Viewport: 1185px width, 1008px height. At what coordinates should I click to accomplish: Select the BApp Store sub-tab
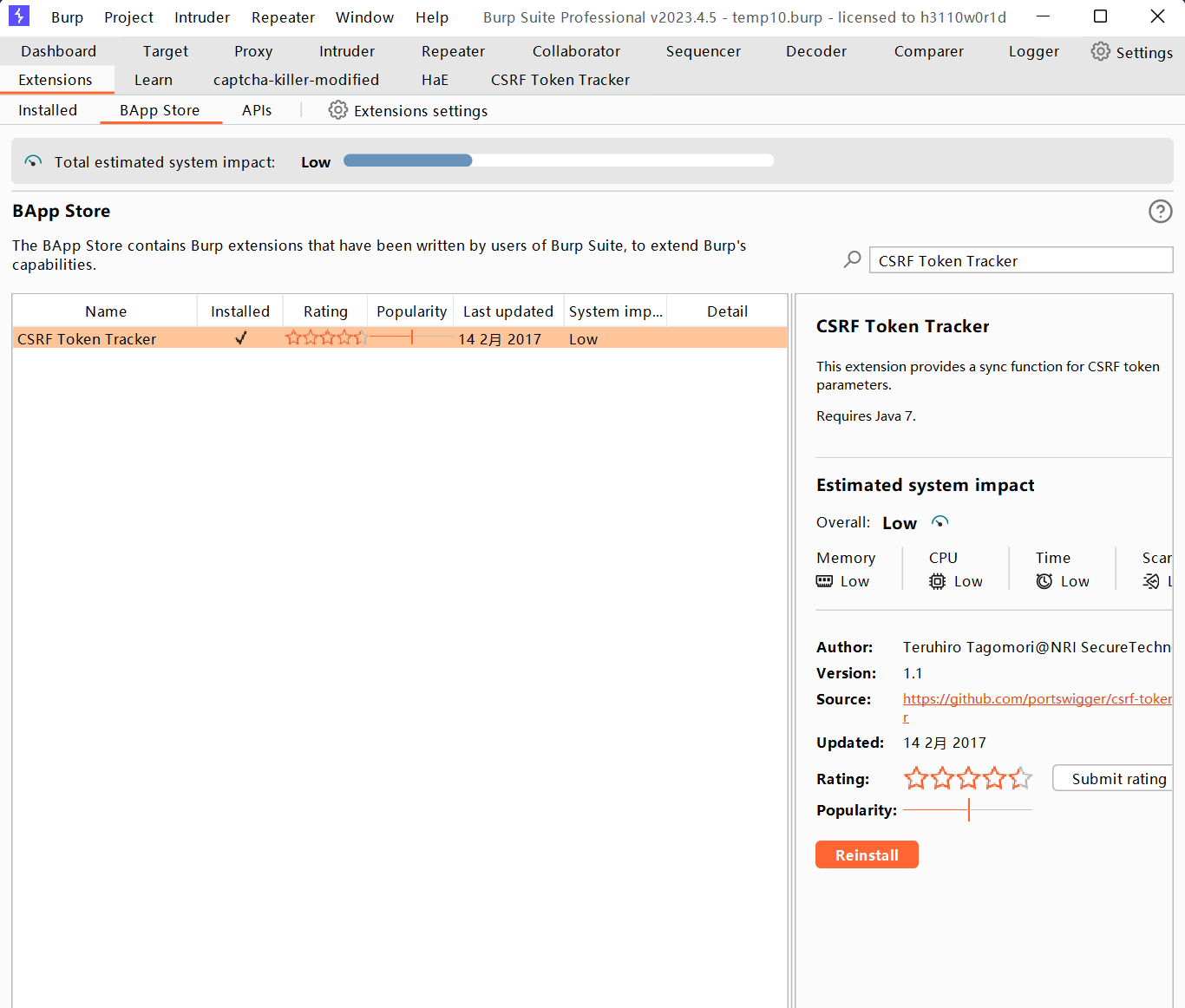point(160,110)
